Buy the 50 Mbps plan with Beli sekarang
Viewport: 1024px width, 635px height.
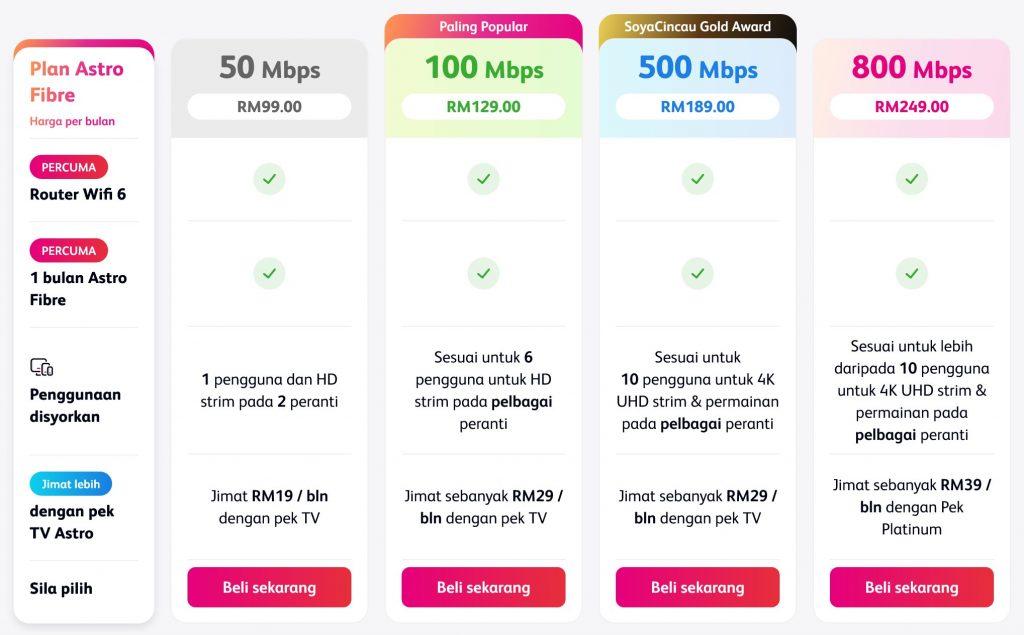(269, 587)
